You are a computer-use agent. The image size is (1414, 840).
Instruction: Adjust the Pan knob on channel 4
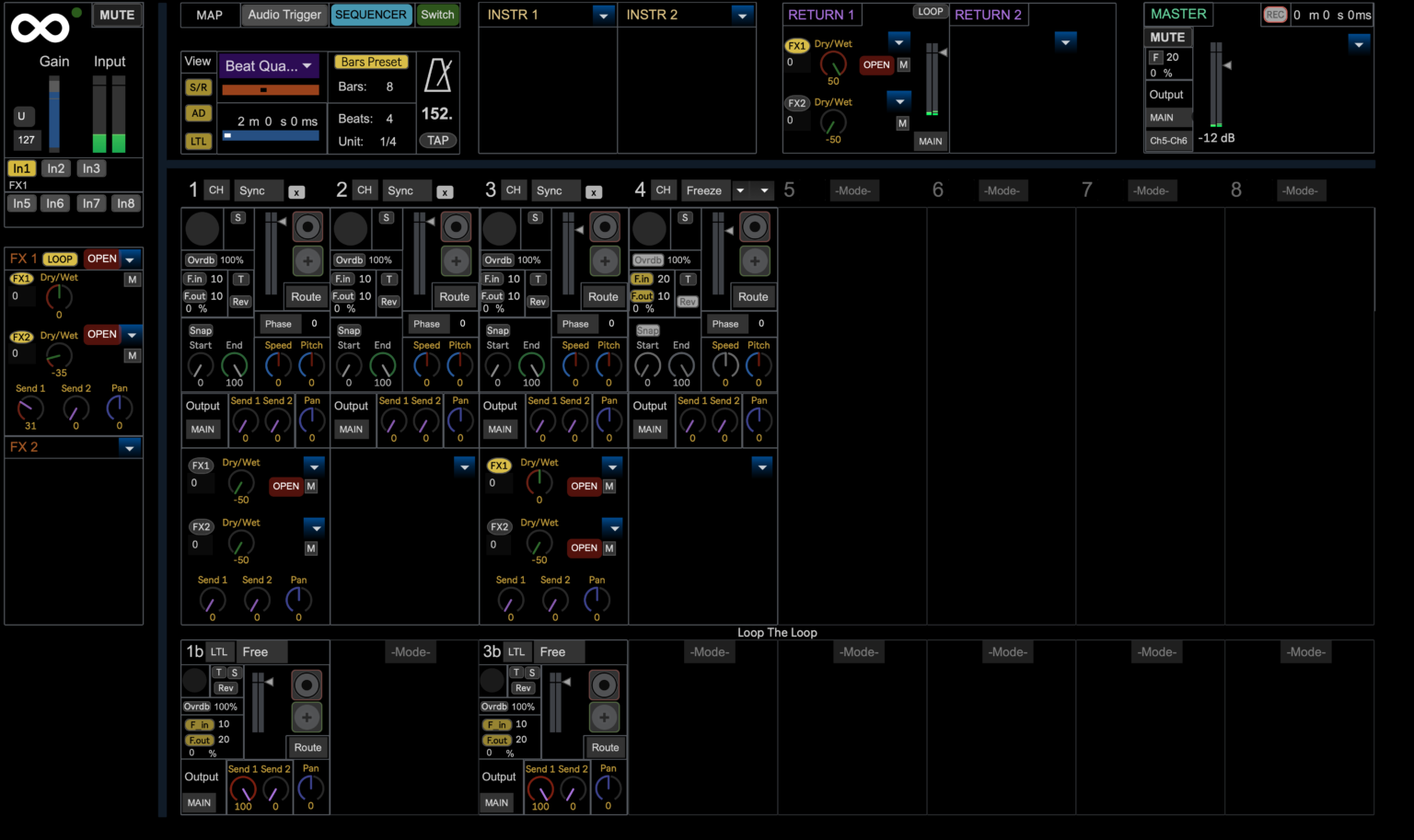pos(759,420)
